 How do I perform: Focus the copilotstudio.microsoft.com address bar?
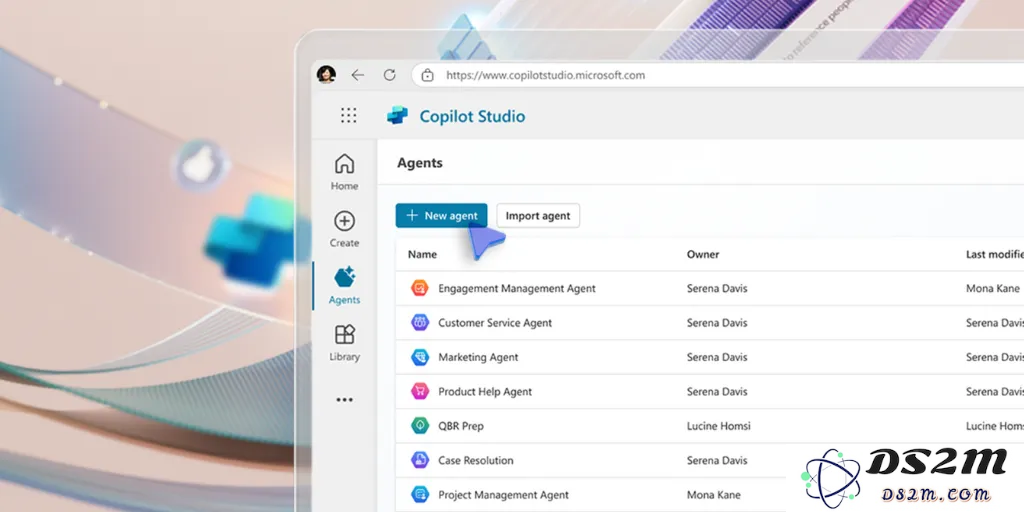pos(717,75)
